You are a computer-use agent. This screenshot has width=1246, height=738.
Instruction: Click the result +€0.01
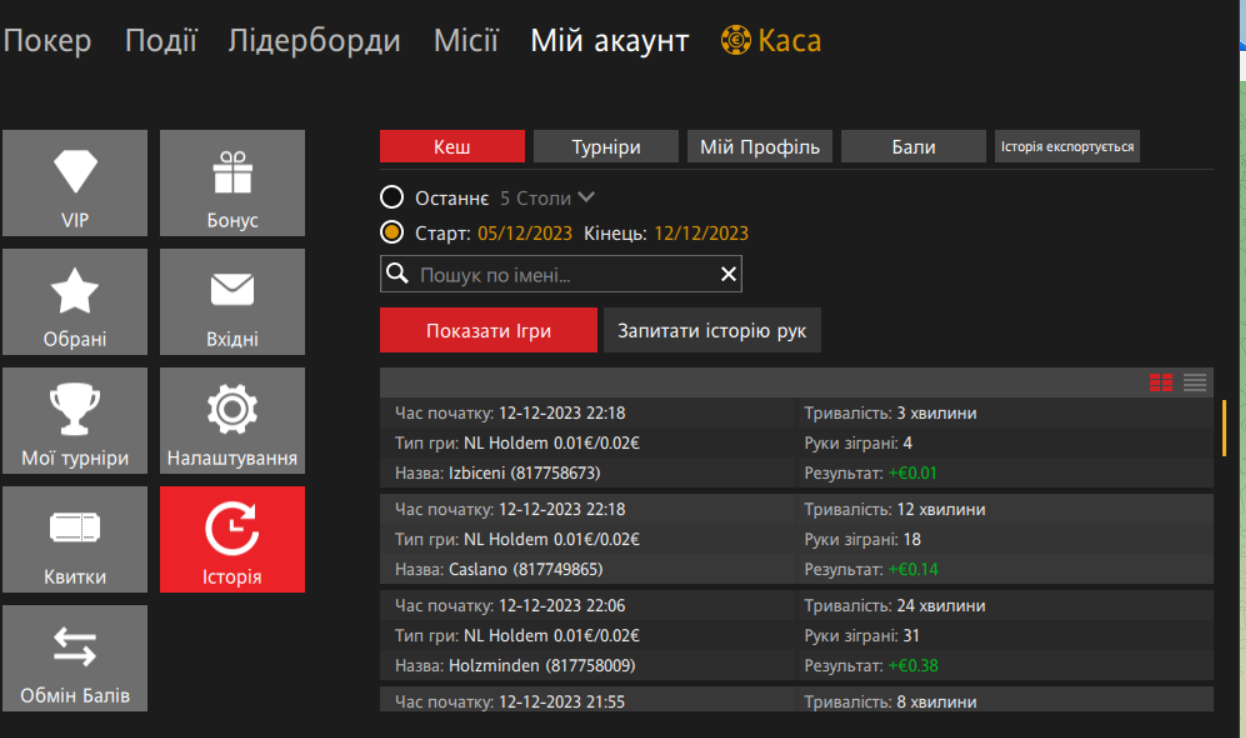(913, 473)
